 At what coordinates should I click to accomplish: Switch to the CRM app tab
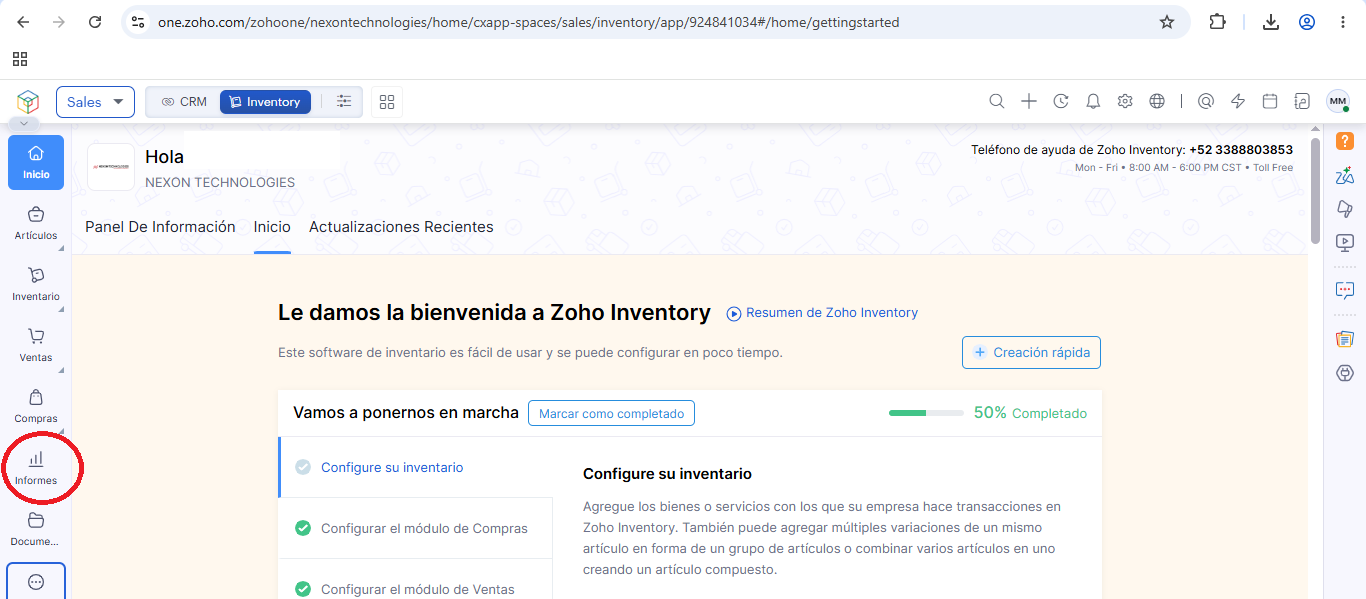pyautogui.click(x=184, y=102)
